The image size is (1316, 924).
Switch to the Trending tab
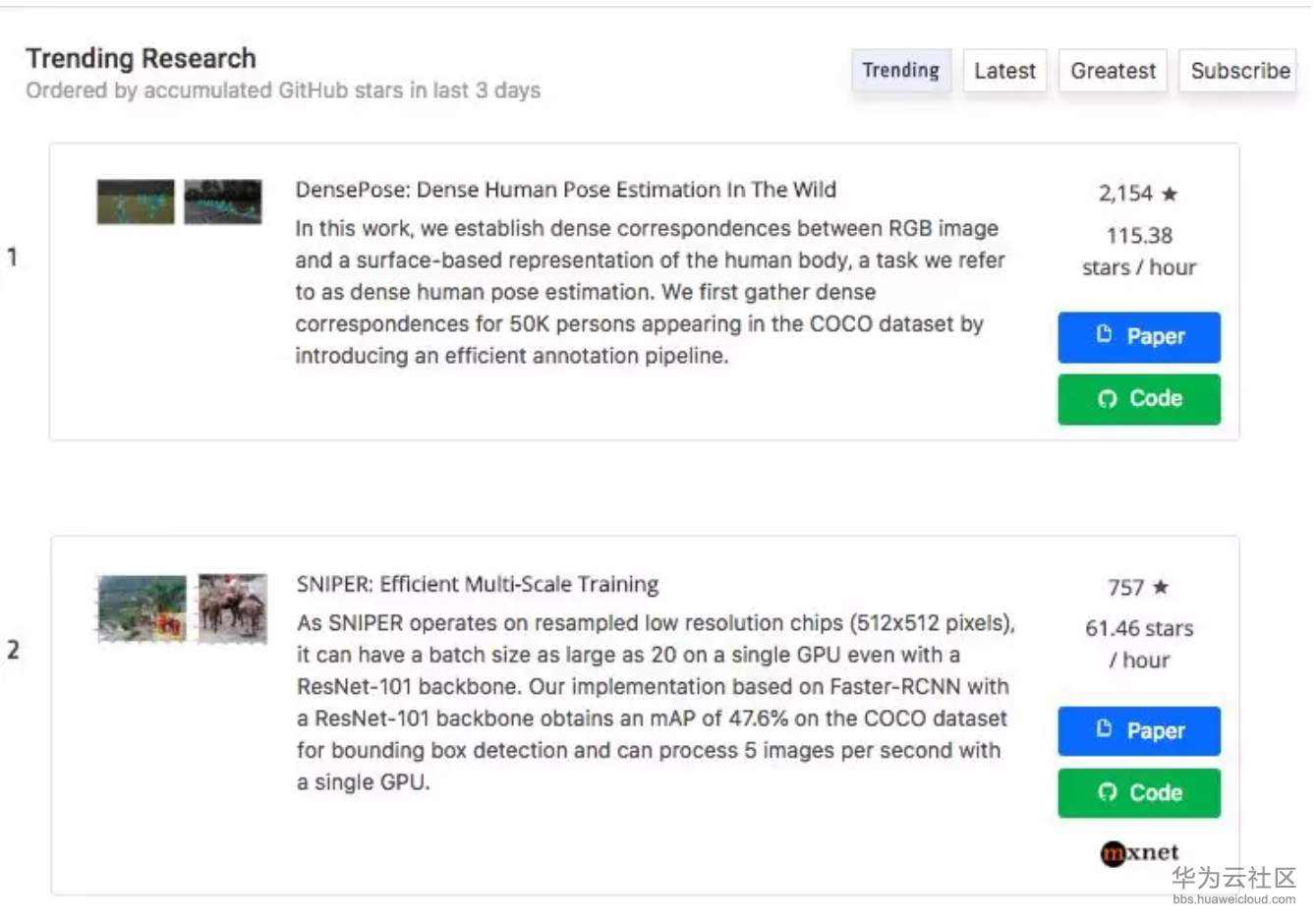coord(900,71)
